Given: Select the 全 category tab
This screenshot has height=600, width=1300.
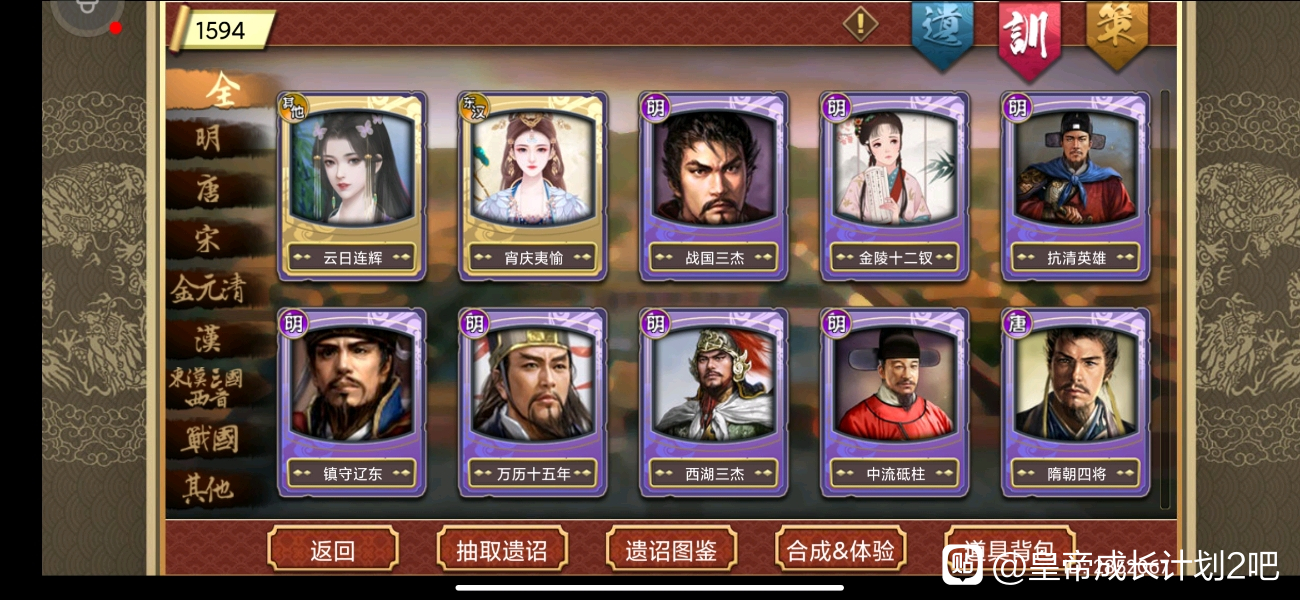Looking at the screenshot, I should (x=220, y=90).
